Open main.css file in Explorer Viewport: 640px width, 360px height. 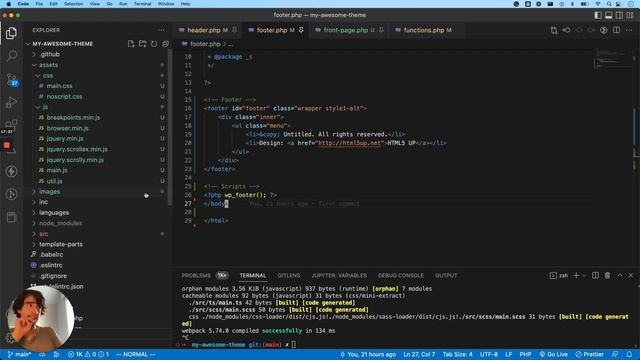pyautogui.click(x=59, y=86)
